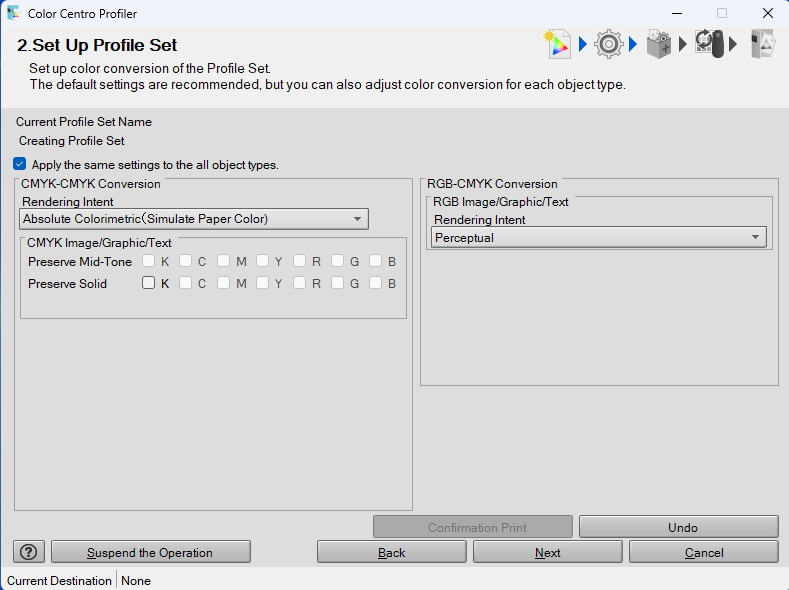Viewport: 789px width, 590px height.
Task: Toggle Preserve Solid Y checkbox
Action: [x=262, y=283]
